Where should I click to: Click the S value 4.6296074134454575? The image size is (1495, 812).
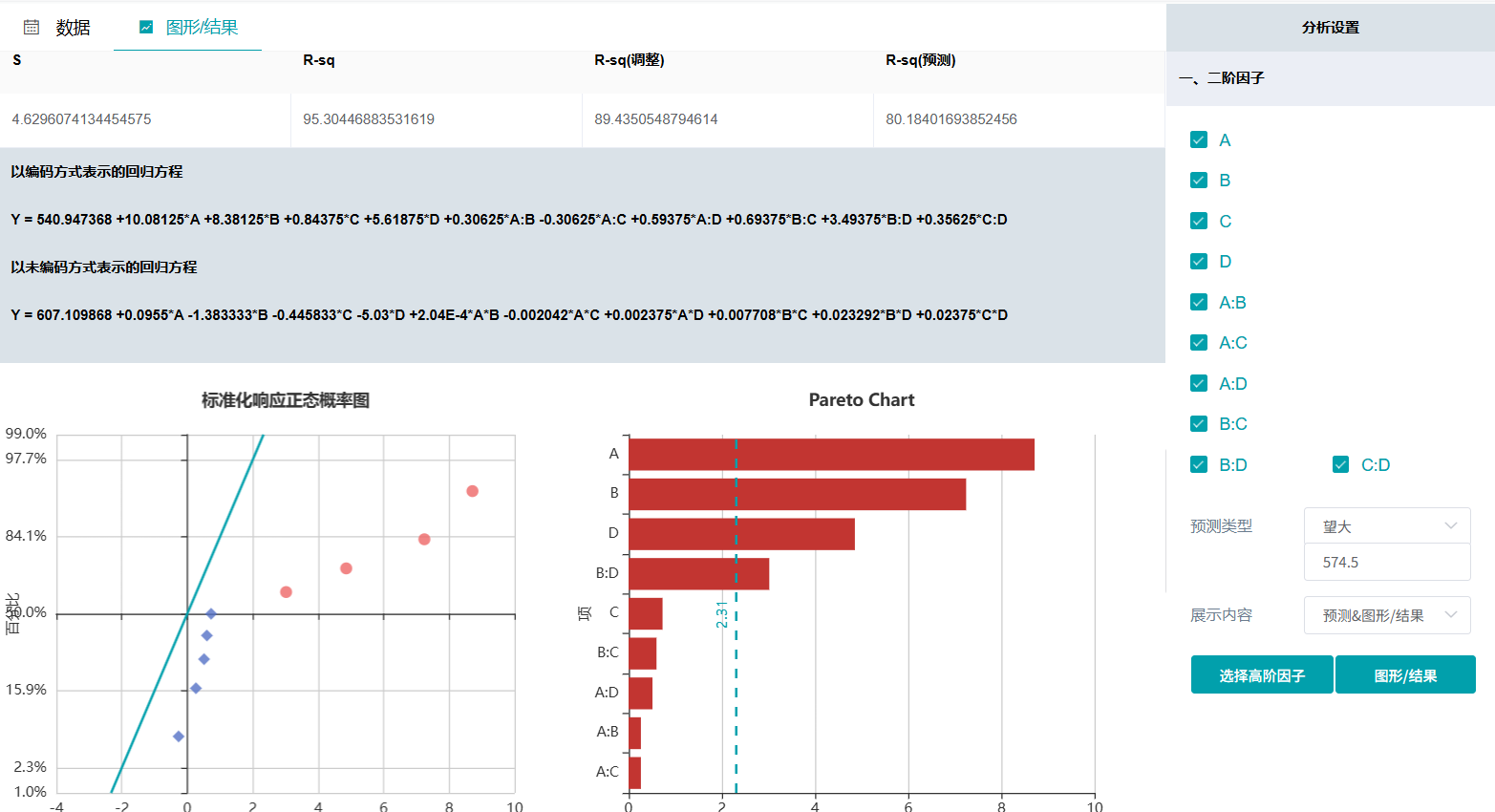81,119
